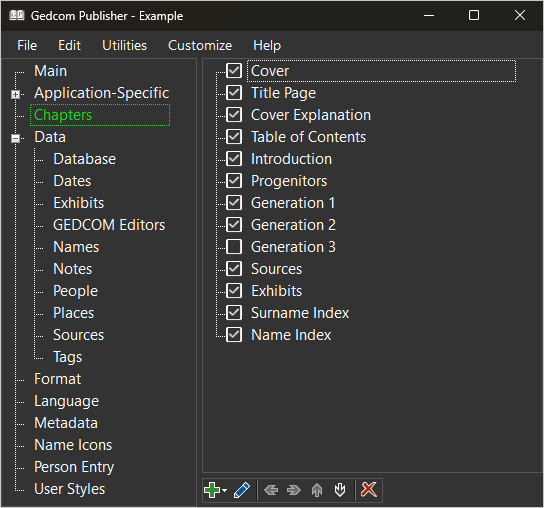Select GEDCOM Editors in the tree
This screenshot has height=508, width=544.
pos(109,225)
